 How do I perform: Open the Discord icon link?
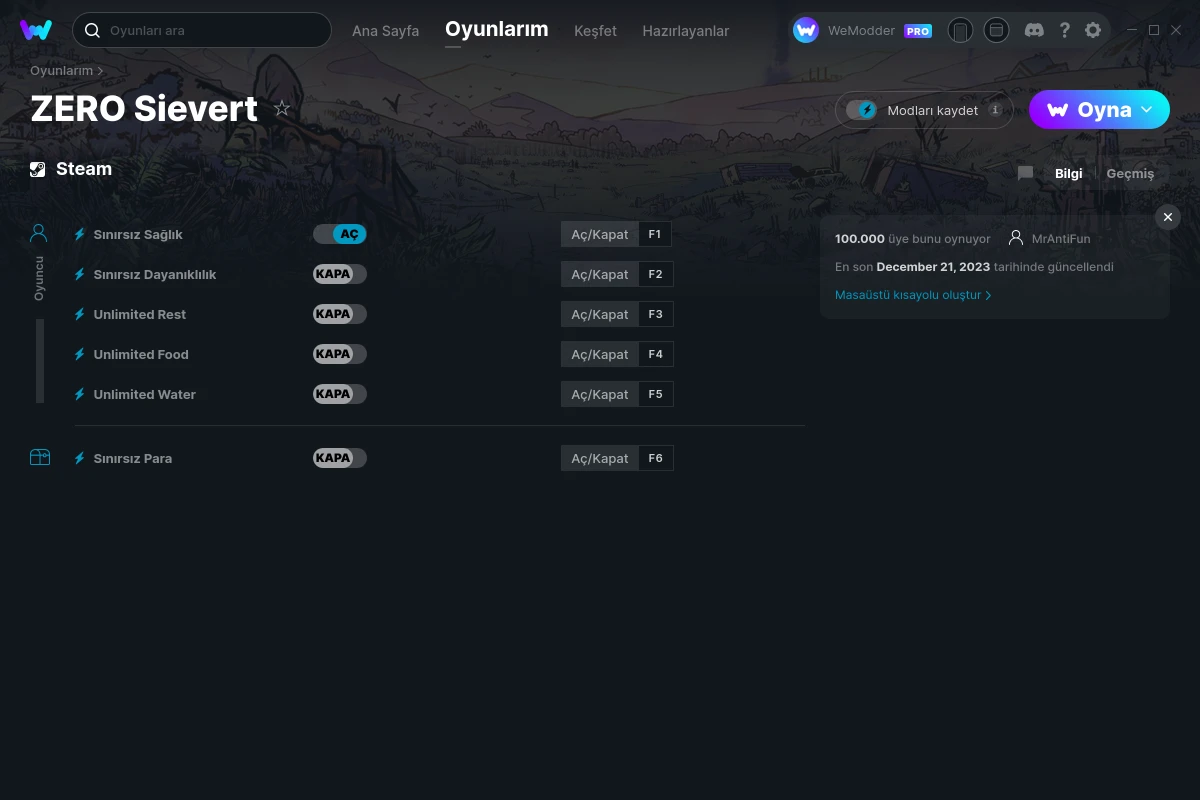coord(1035,30)
